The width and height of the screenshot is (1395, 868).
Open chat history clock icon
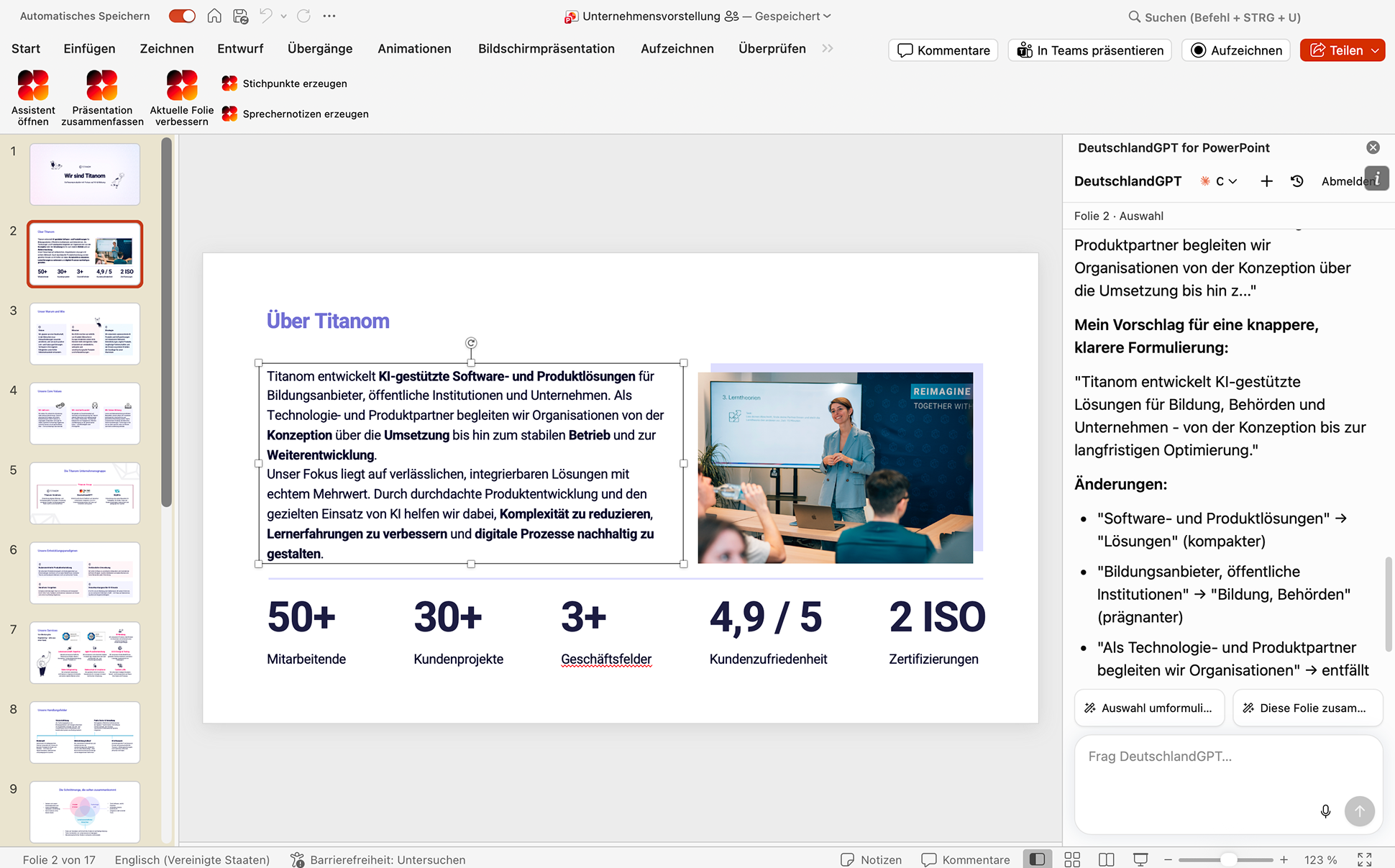(x=1297, y=181)
